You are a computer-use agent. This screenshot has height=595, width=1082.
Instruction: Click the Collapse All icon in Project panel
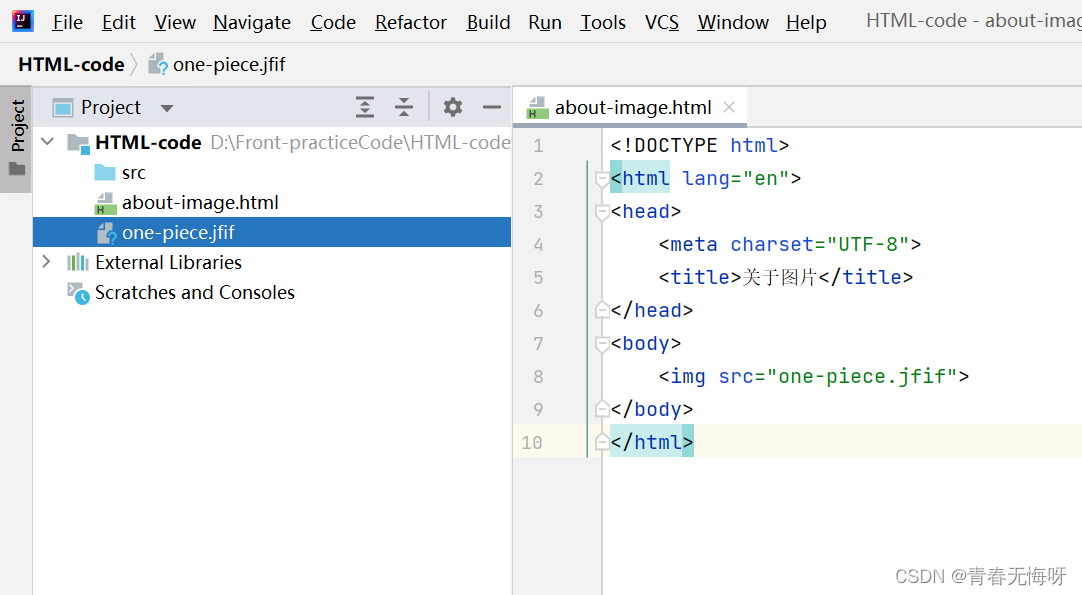404,107
